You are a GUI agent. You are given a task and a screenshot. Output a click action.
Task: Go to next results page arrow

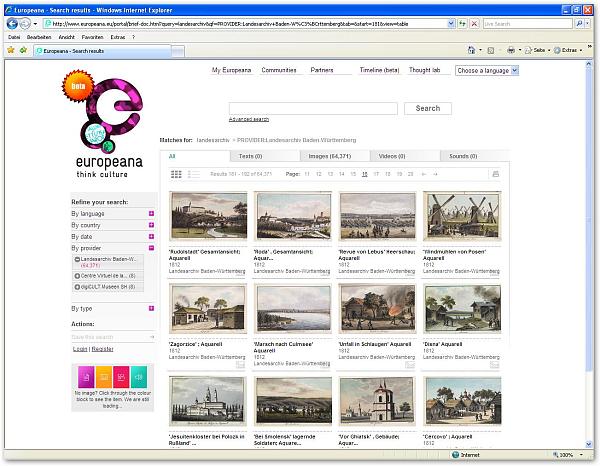[x=435, y=174]
